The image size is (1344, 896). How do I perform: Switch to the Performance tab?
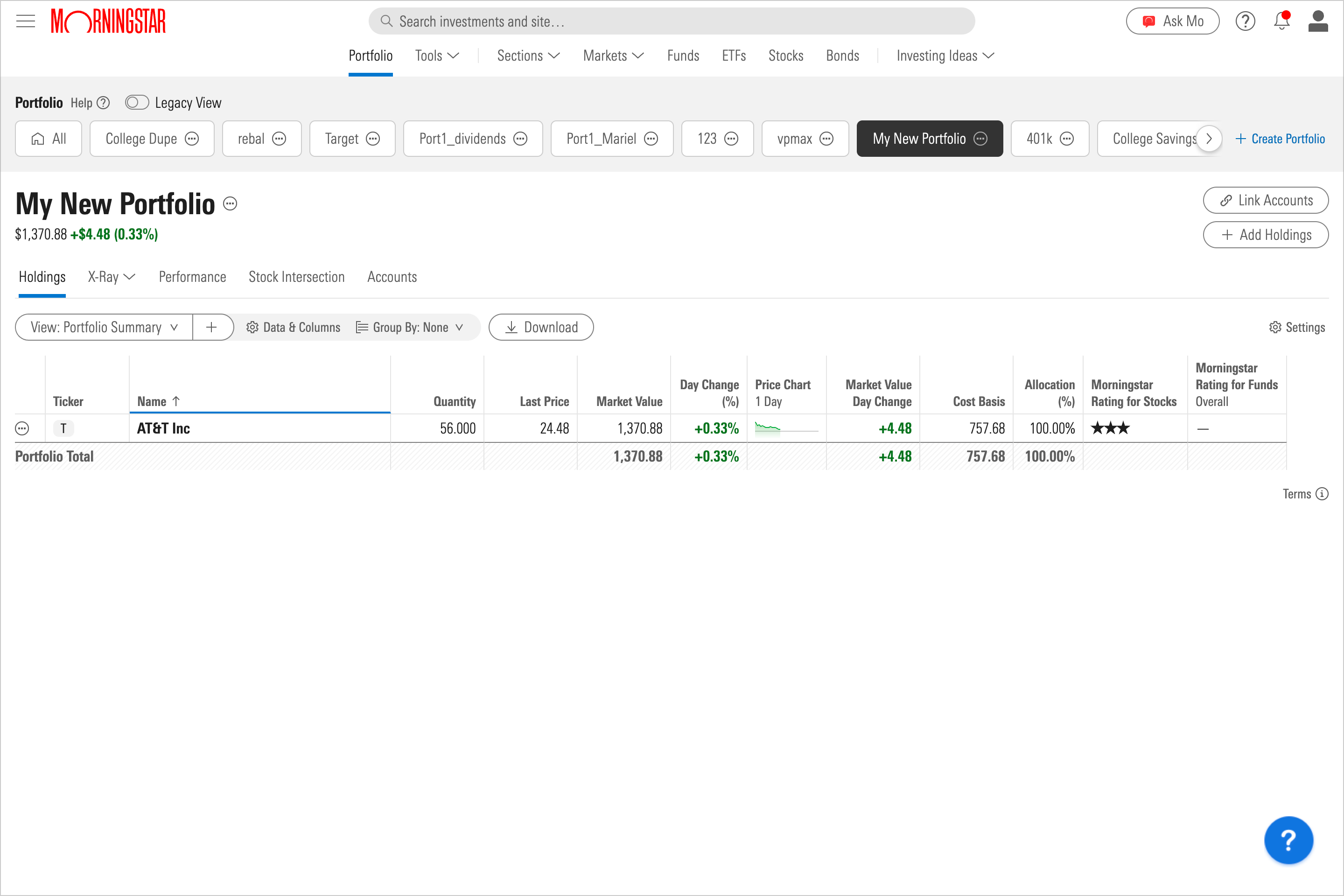pyautogui.click(x=193, y=277)
